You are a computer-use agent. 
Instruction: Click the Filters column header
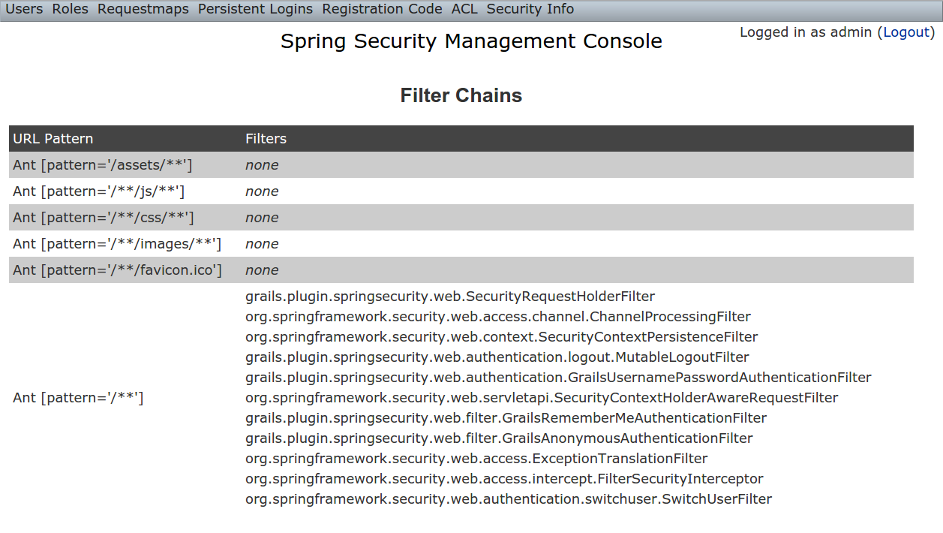pos(266,139)
